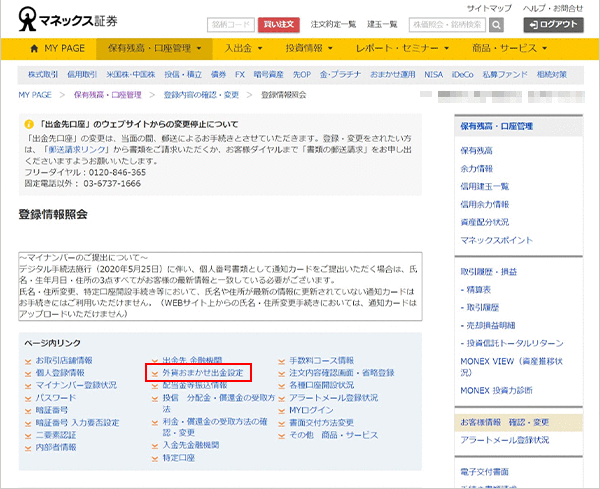Select 私募ファンド in the product bar
Image resolution: width=600 pixels, height=489 pixels.
[x=505, y=75]
